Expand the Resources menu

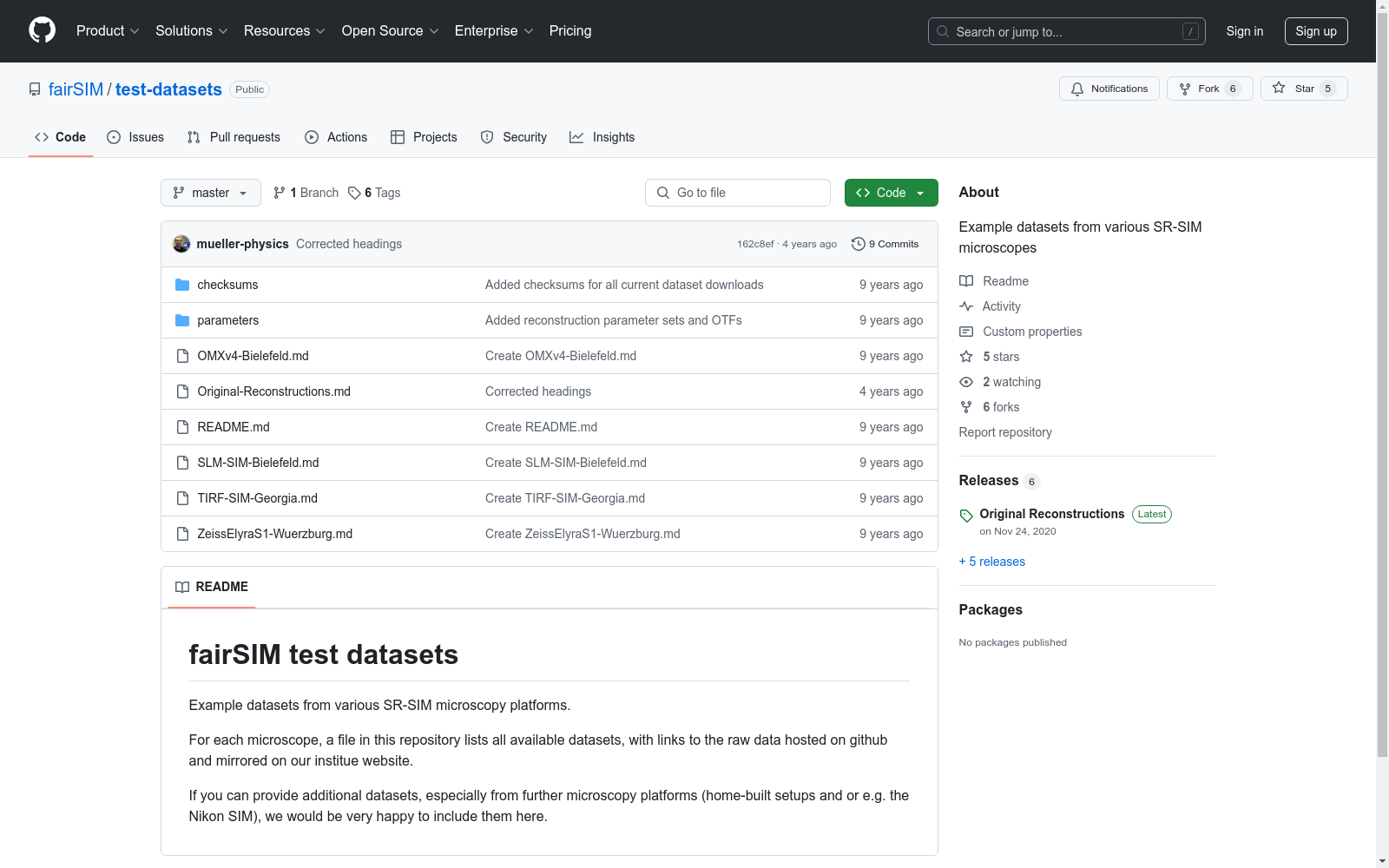coord(285,31)
